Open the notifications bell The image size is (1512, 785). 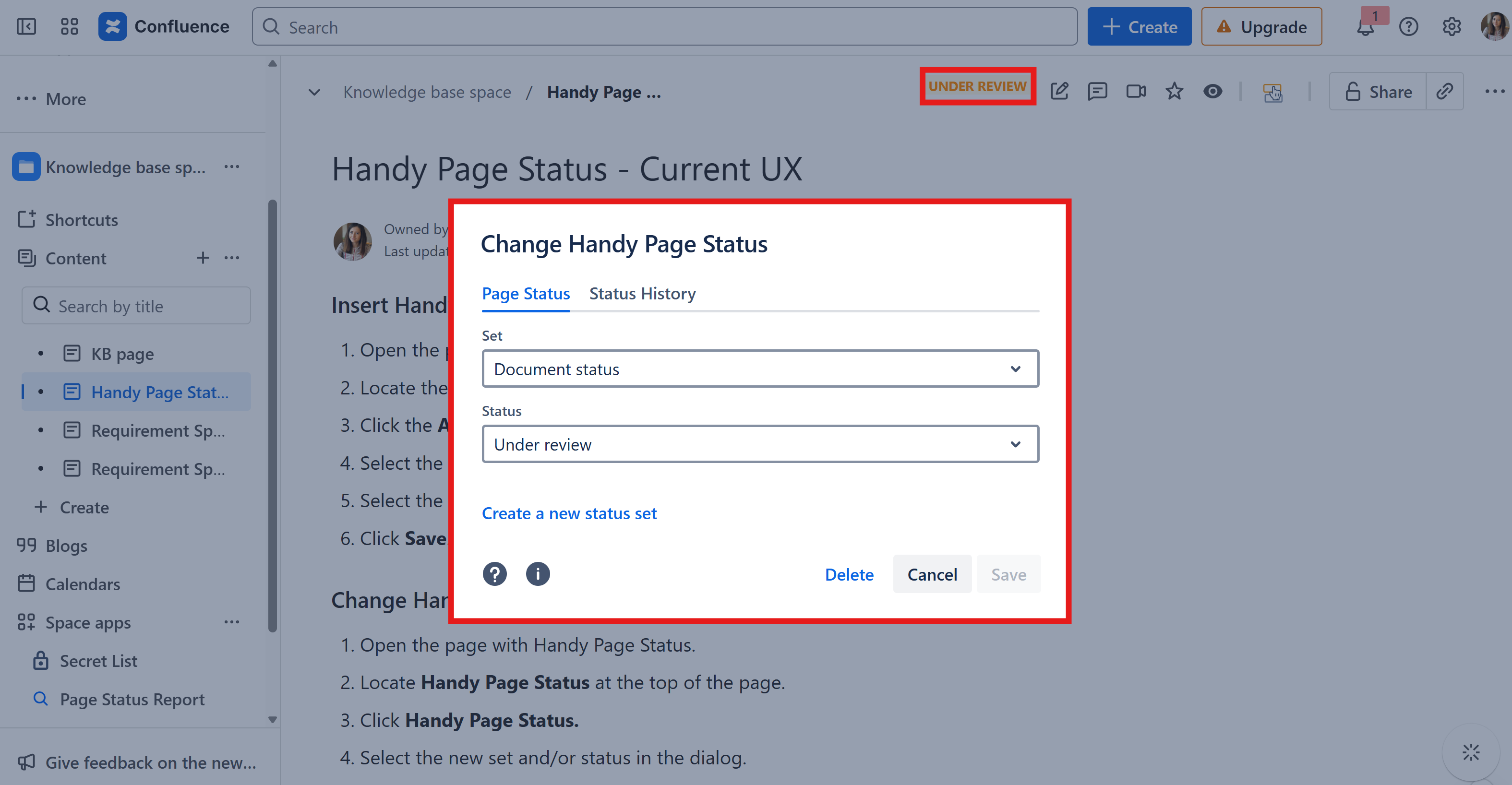coord(1365,27)
